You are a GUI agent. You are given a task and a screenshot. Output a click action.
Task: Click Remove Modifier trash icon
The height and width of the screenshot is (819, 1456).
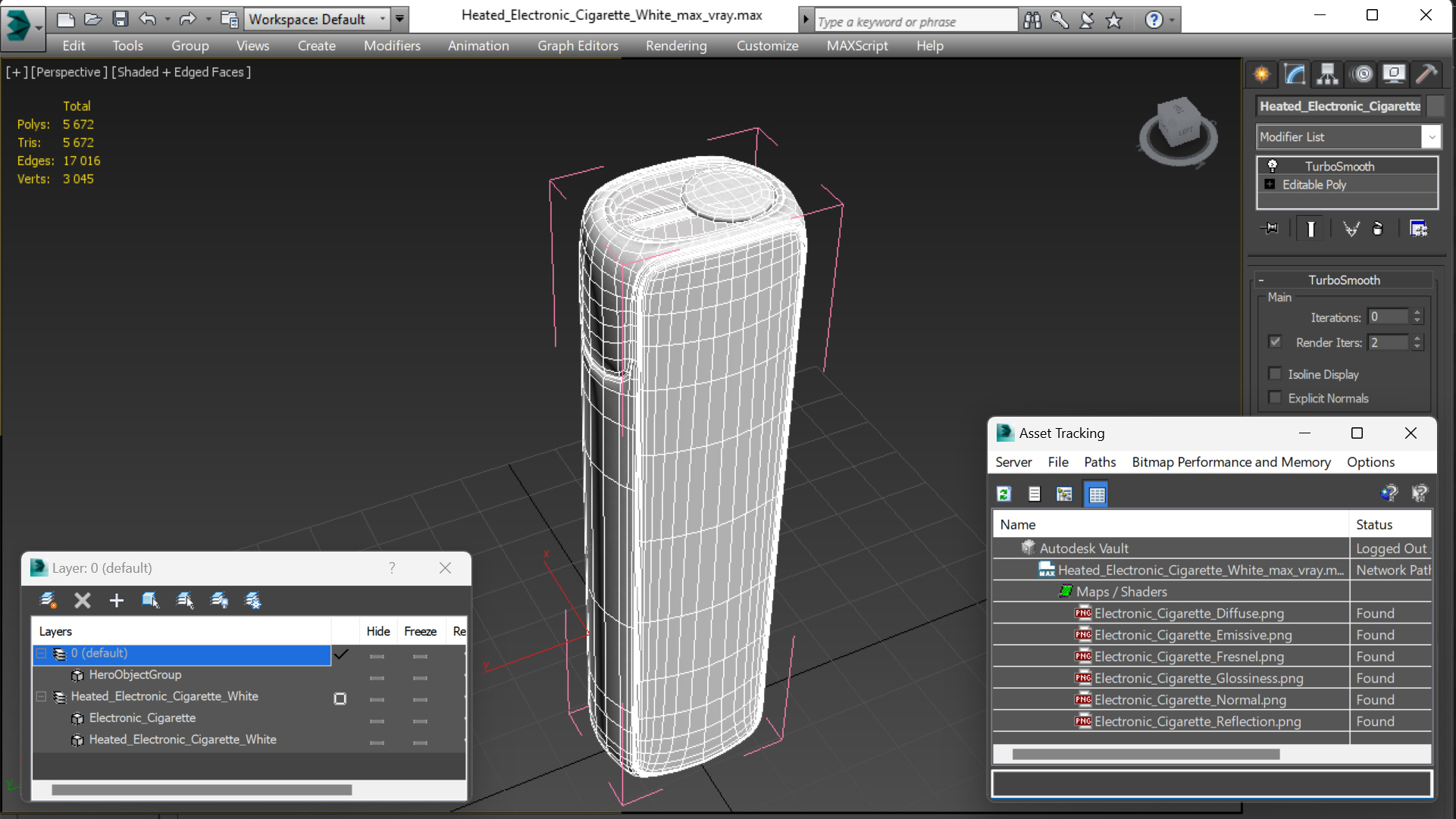point(1379,229)
